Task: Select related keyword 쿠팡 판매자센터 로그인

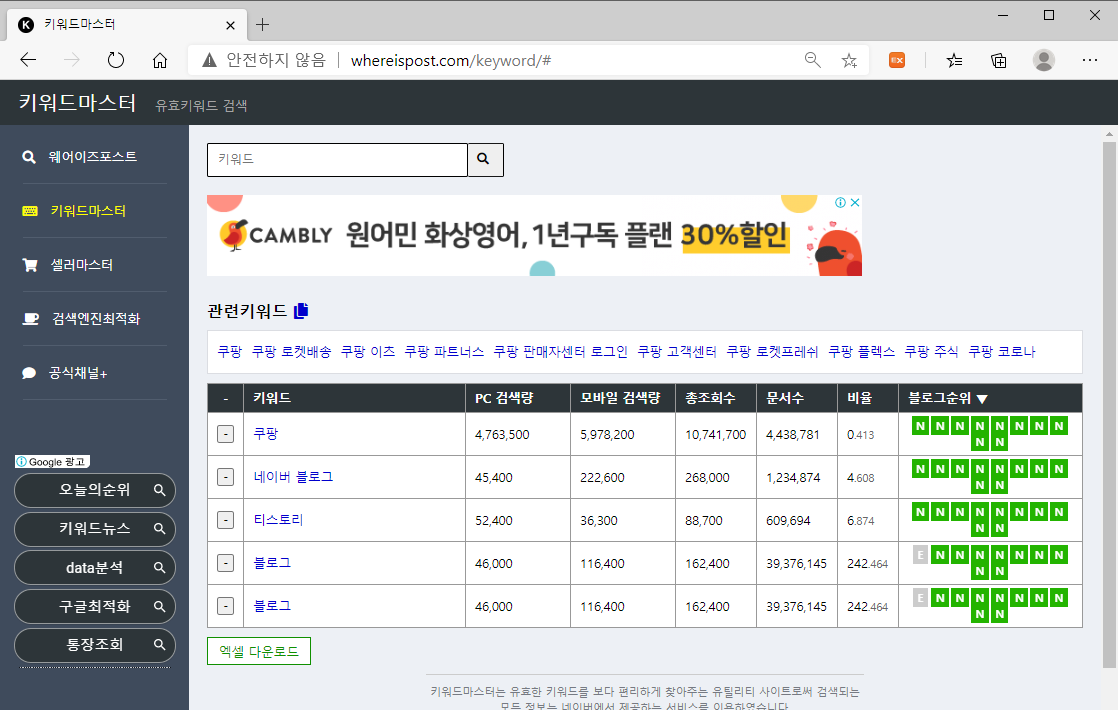Action: point(560,351)
